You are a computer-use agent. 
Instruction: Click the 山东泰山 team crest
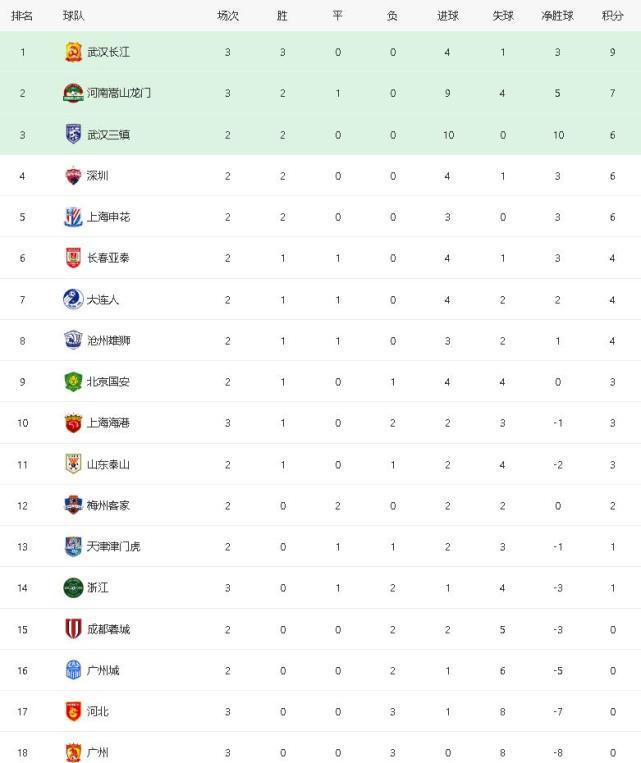coord(73,464)
